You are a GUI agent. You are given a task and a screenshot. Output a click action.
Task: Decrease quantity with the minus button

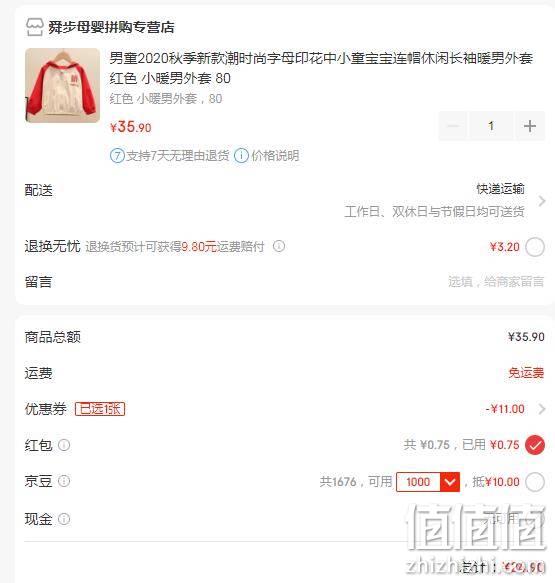[453, 126]
